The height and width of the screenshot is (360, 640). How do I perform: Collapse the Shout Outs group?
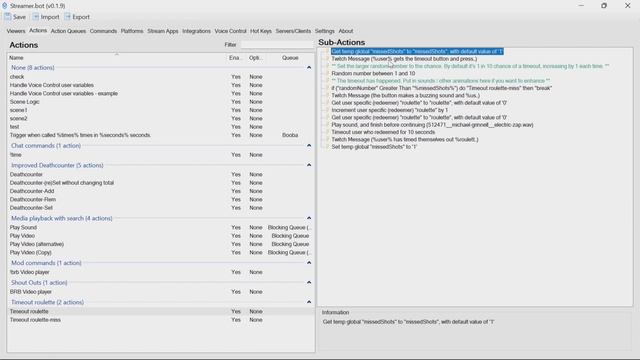click(x=309, y=282)
